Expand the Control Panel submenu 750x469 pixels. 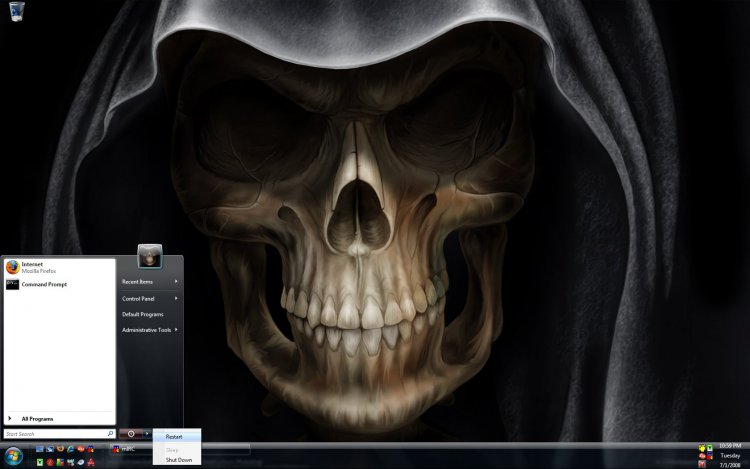[x=150, y=298]
